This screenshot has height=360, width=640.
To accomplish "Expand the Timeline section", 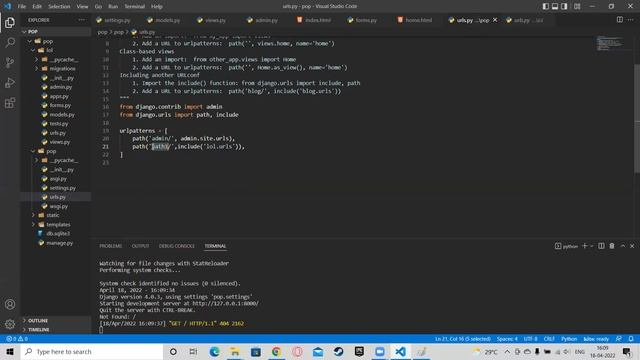I will [56, 329].
